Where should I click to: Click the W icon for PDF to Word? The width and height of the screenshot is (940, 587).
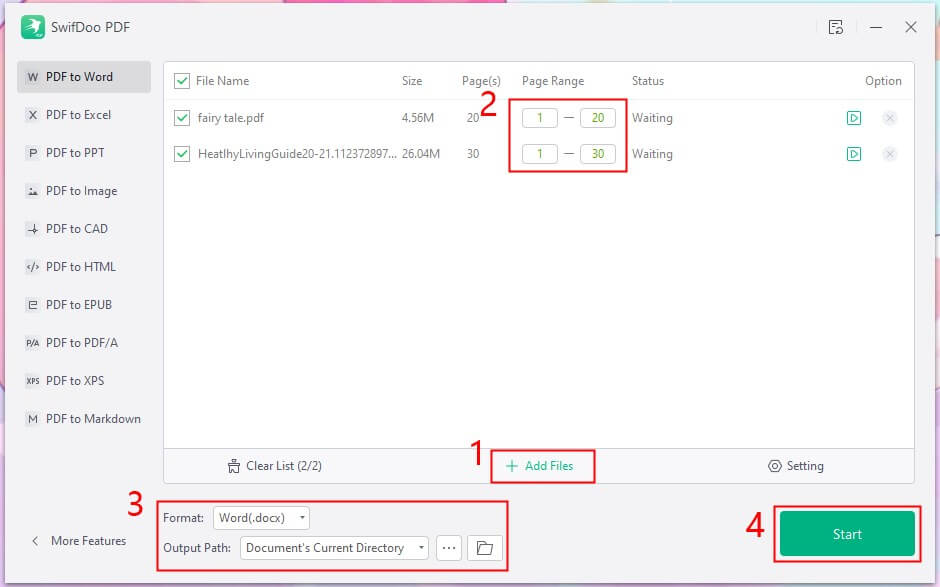33,77
